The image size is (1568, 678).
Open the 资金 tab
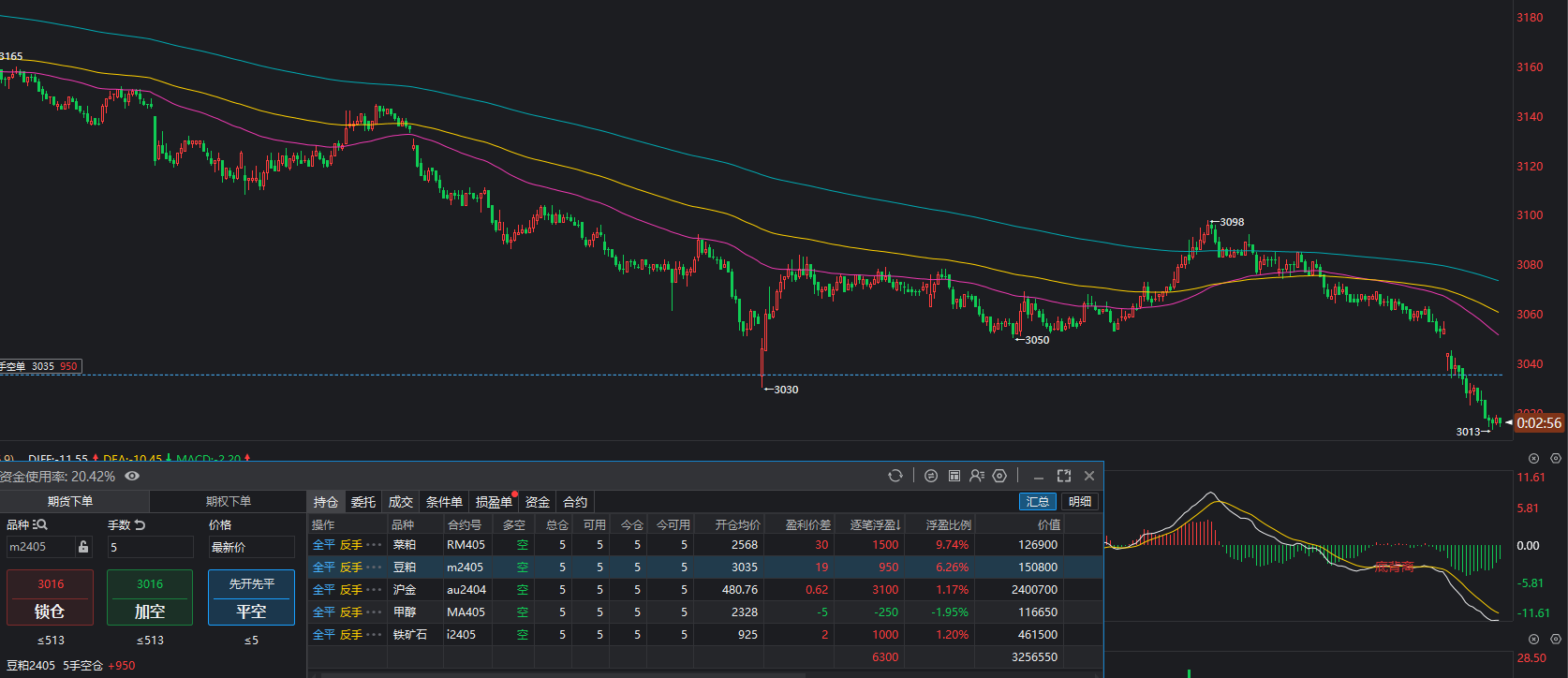pyautogui.click(x=538, y=502)
